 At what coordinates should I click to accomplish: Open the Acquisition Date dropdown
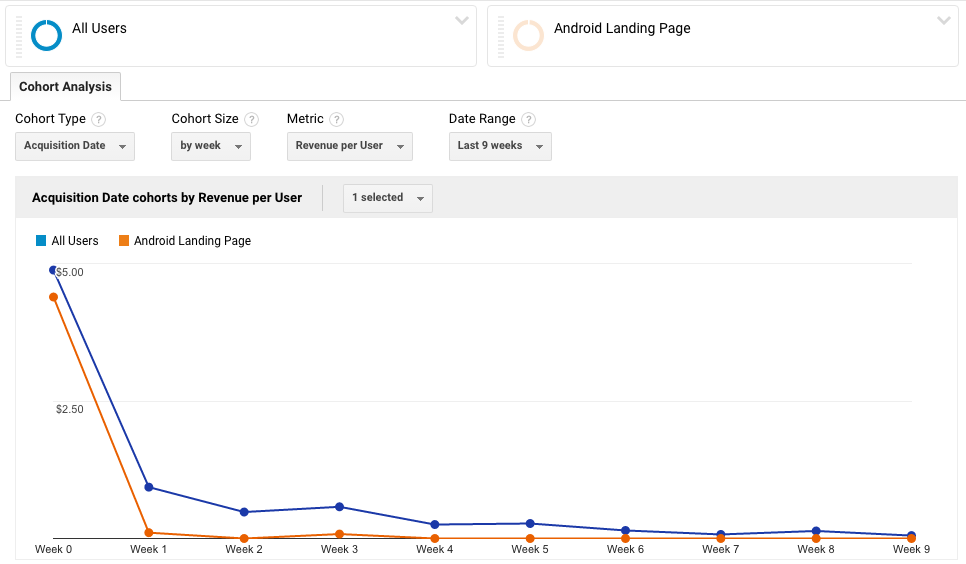point(75,146)
